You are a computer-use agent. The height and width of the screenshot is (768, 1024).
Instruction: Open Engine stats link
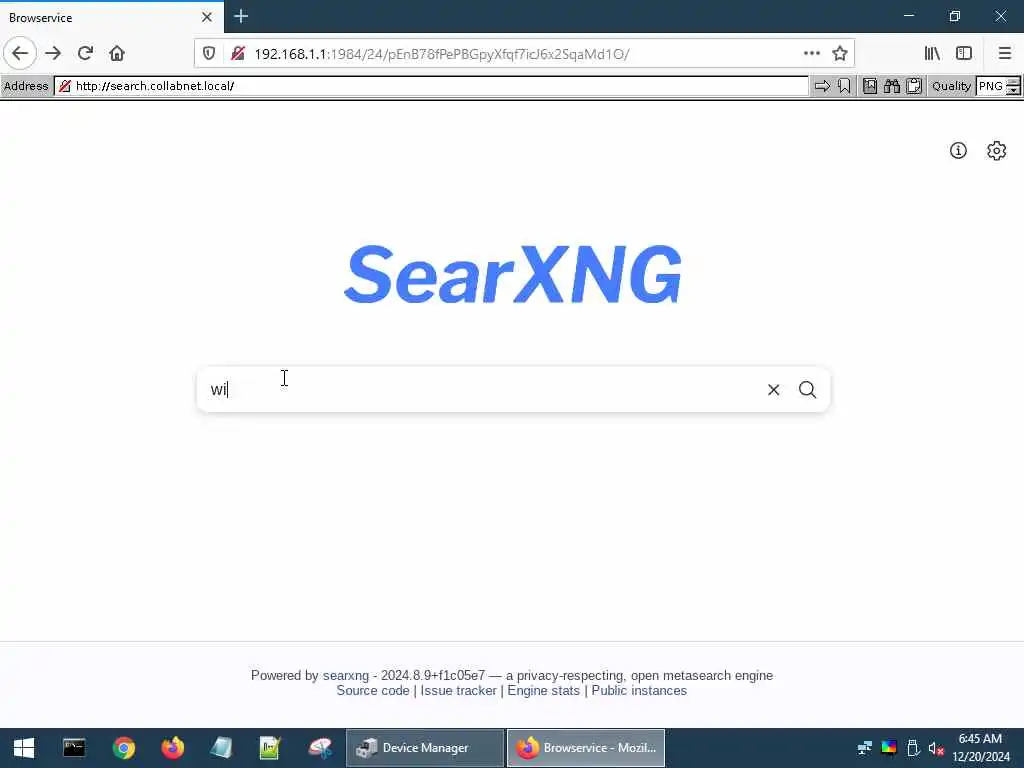(543, 691)
